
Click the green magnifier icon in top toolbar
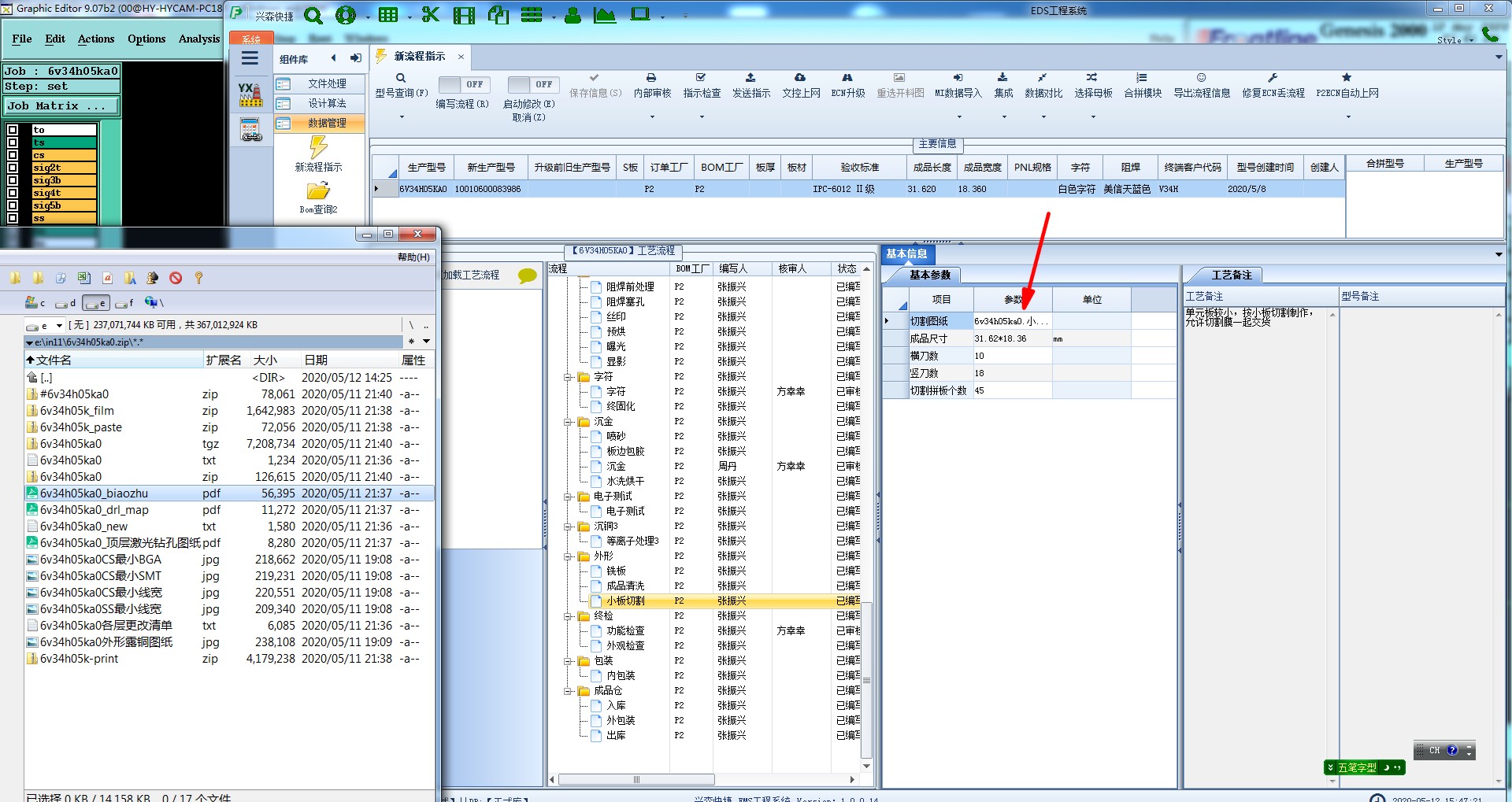[313, 16]
